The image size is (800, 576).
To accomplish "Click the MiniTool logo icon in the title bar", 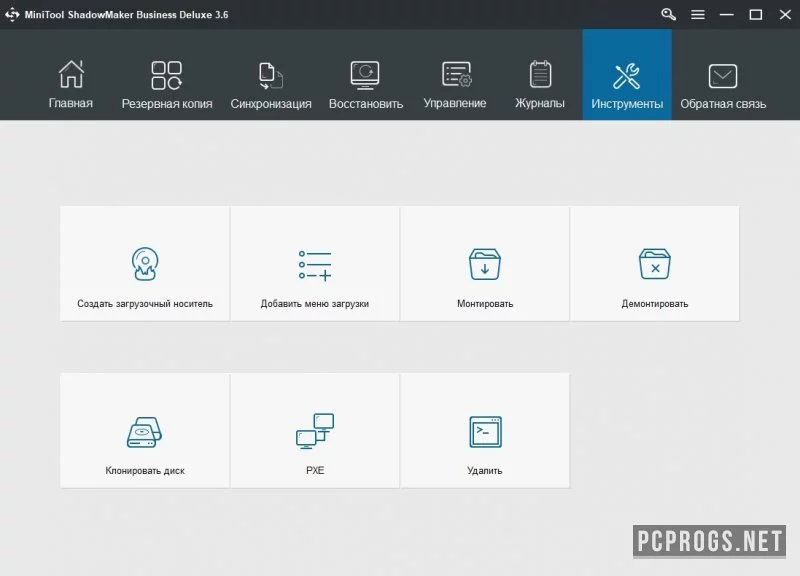I will 12,15.
